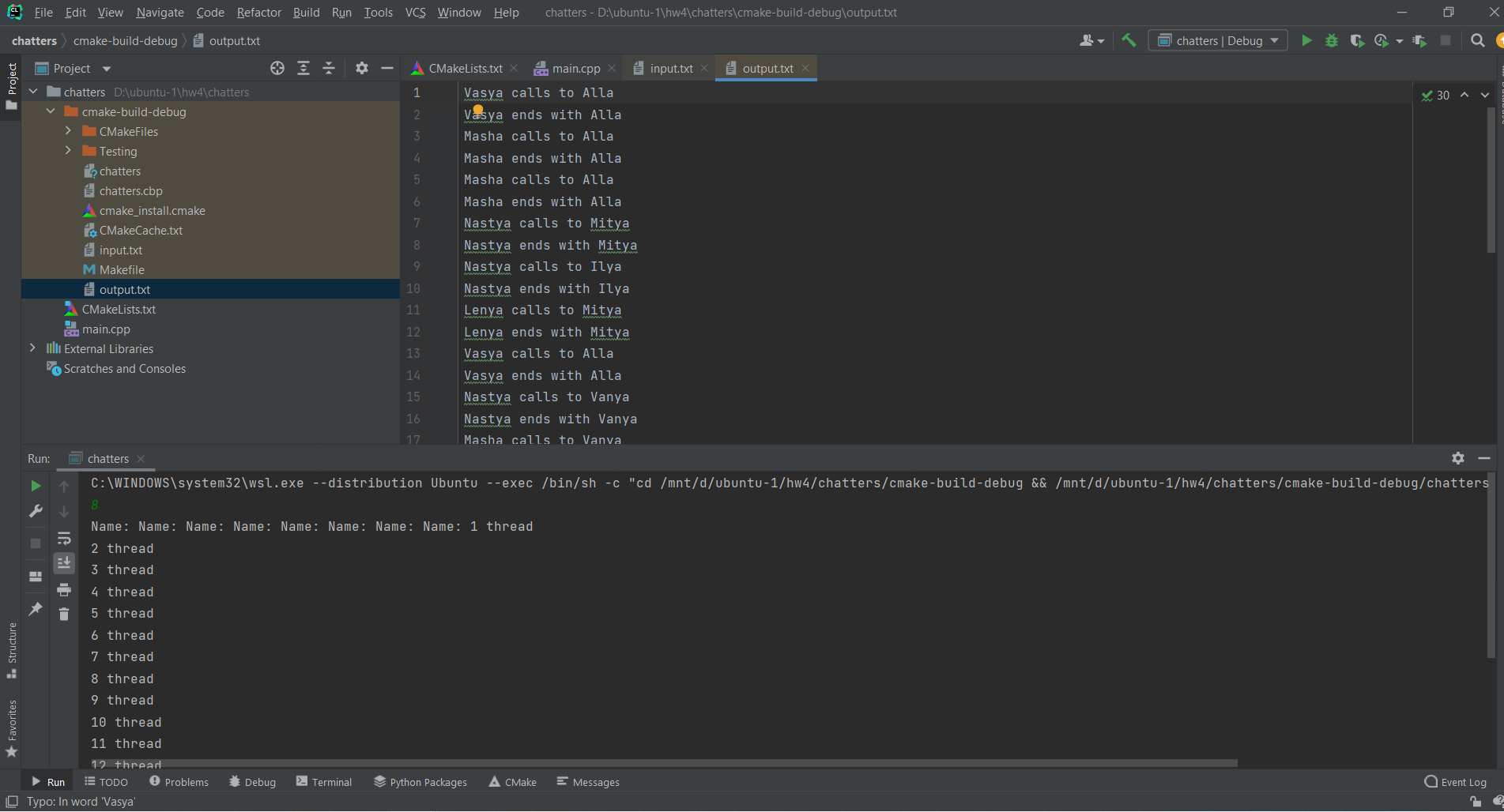Image resolution: width=1504 pixels, height=812 pixels.
Task: Open the Refactor menu
Action: click(258, 13)
